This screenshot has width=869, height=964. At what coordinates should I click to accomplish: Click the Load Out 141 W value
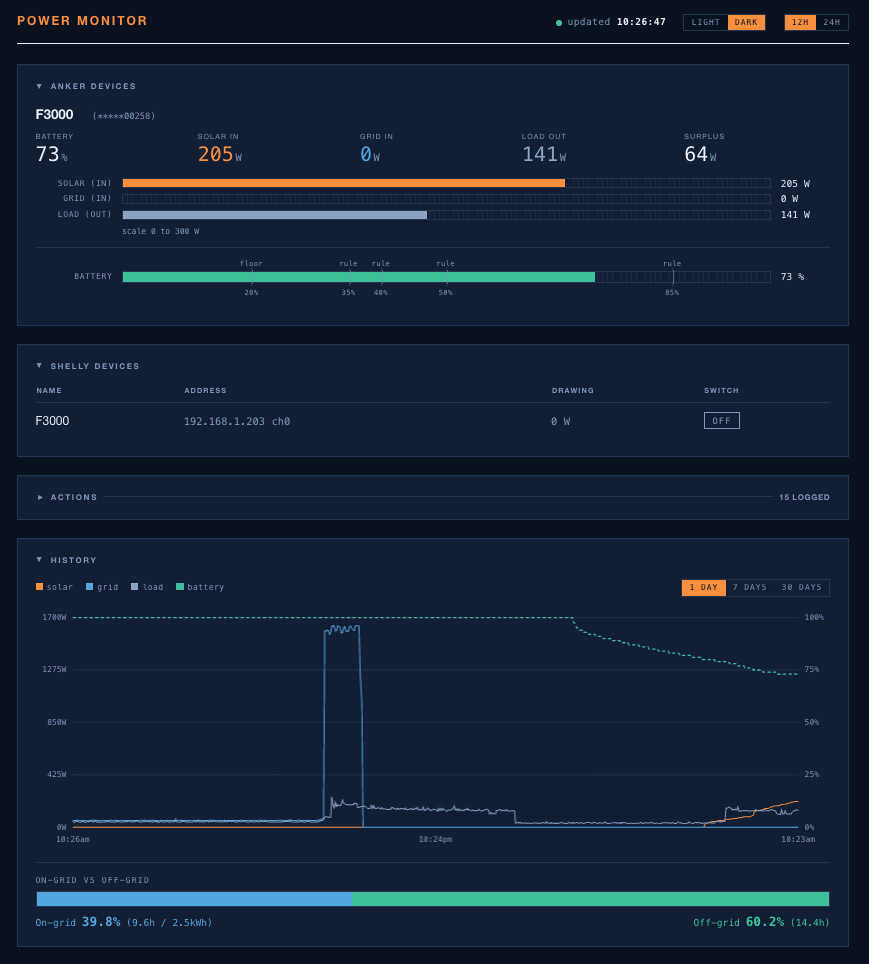[544, 154]
